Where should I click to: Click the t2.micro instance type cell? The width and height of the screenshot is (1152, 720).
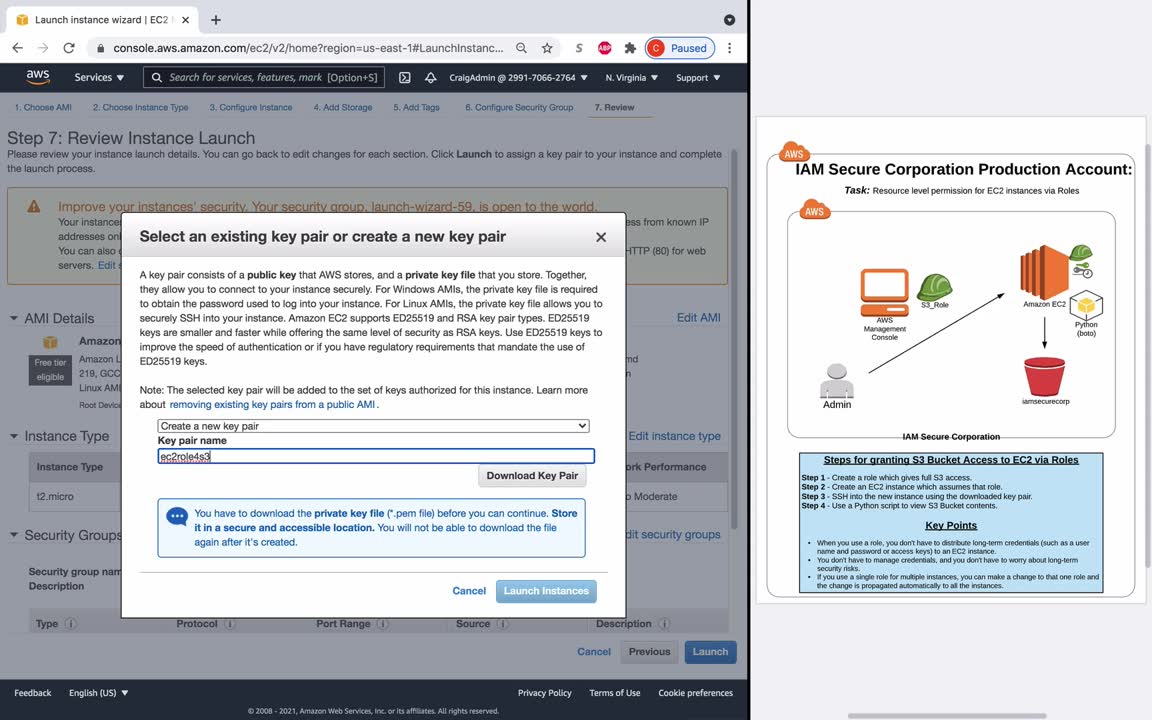tap(55, 497)
